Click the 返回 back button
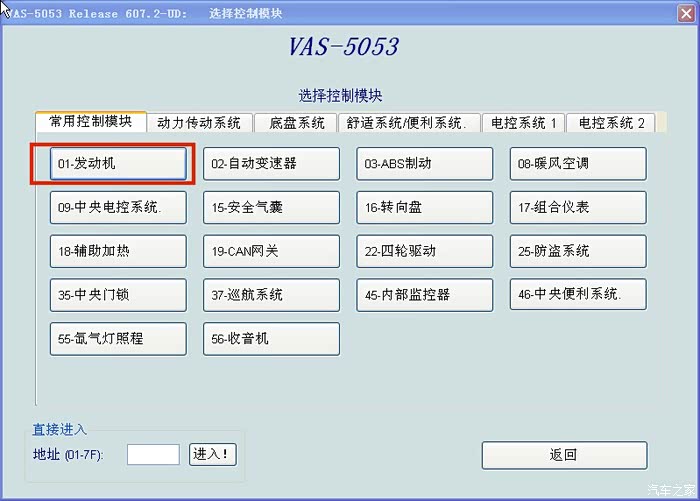The image size is (700, 501). 564,455
